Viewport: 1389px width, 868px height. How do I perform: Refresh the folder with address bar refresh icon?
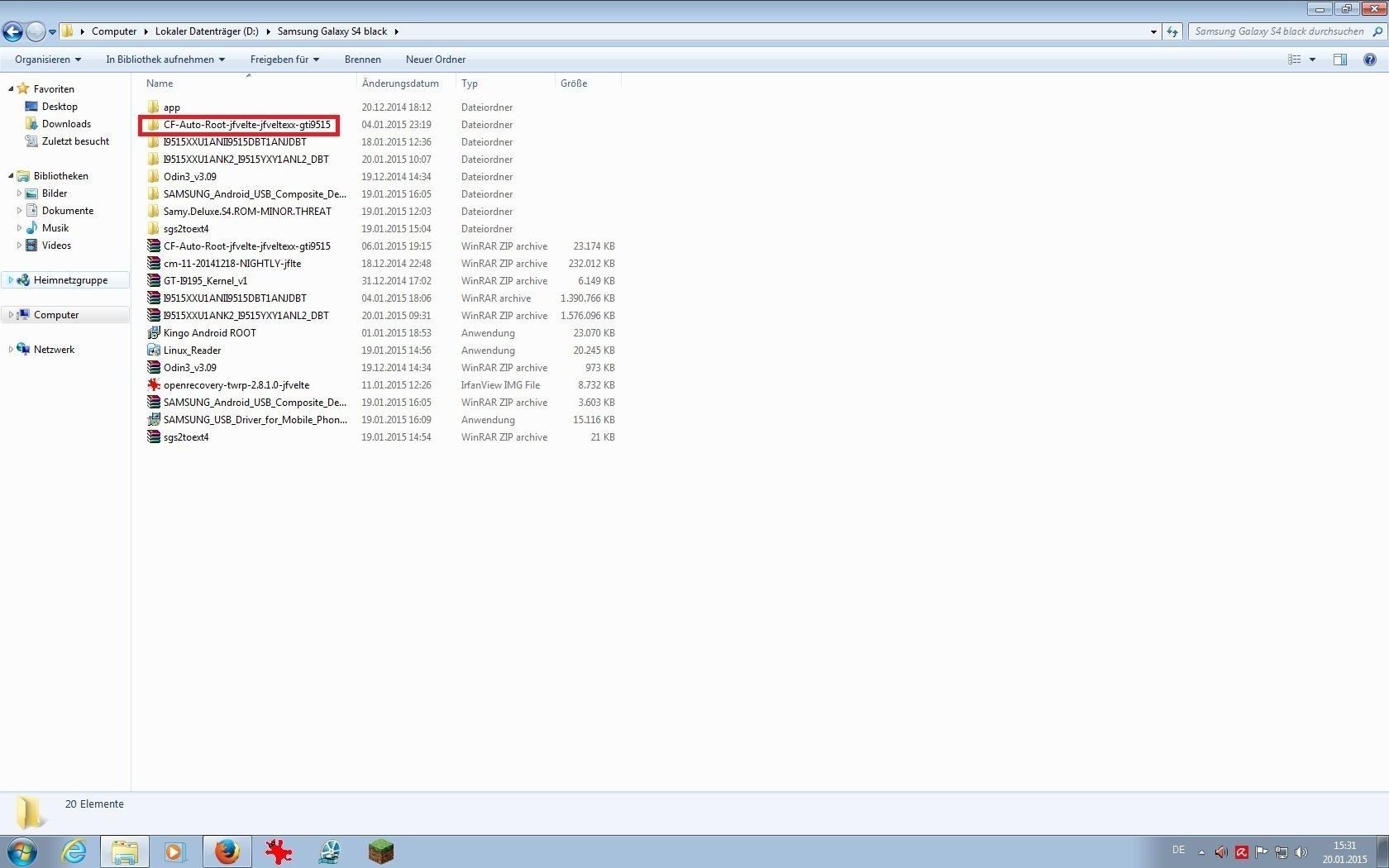pos(1172,31)
